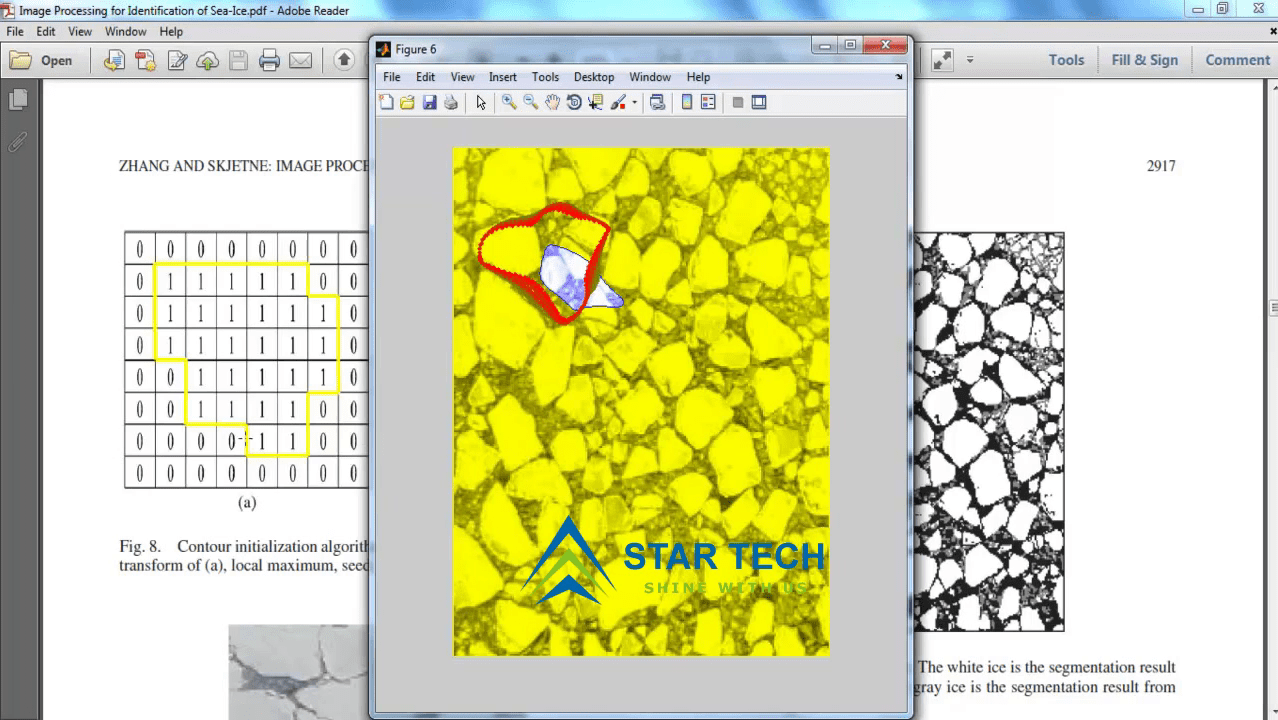The width and height of the screenshot is (1278, 720).
Task: Open the Comment pane
Action: (1236, 59)
